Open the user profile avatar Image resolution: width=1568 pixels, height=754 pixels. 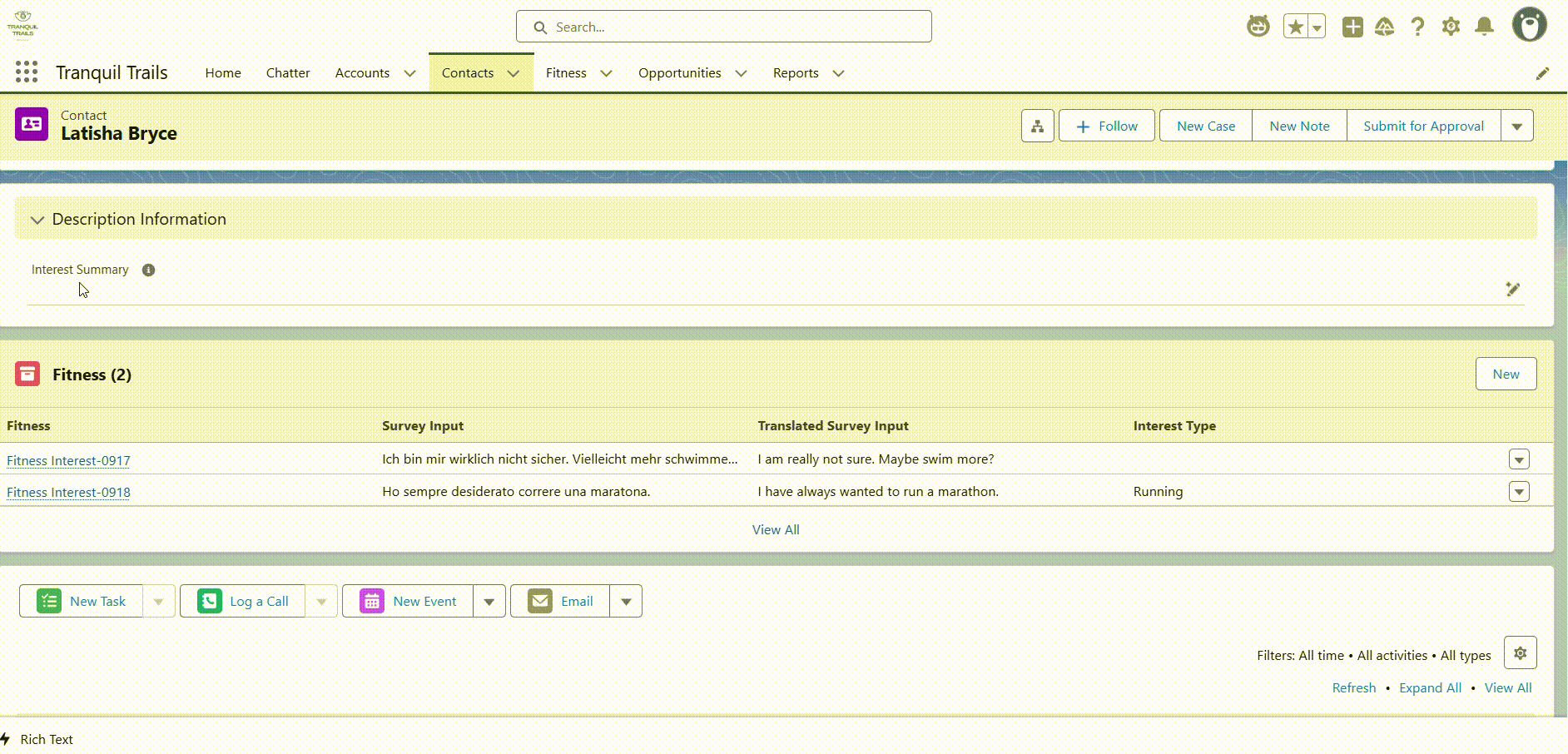point(1529,25)
